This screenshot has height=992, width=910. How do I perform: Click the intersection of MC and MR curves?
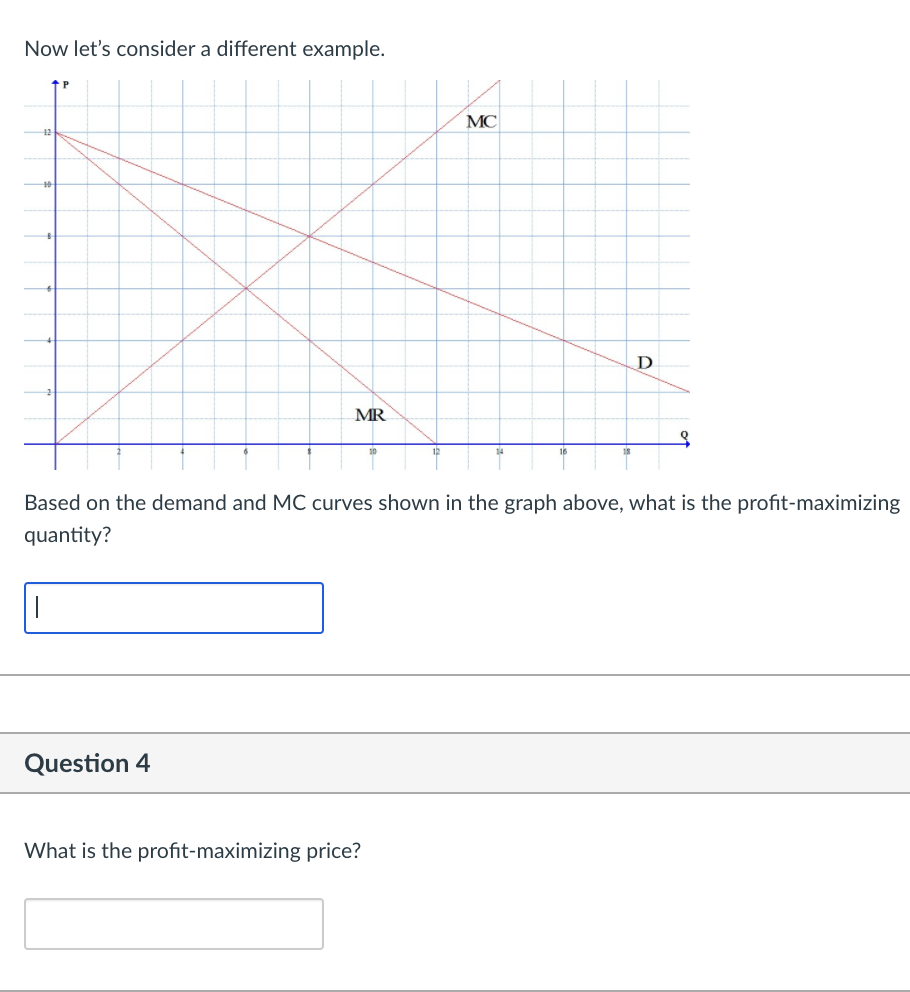pyautogui.click(x=246, y=289)
